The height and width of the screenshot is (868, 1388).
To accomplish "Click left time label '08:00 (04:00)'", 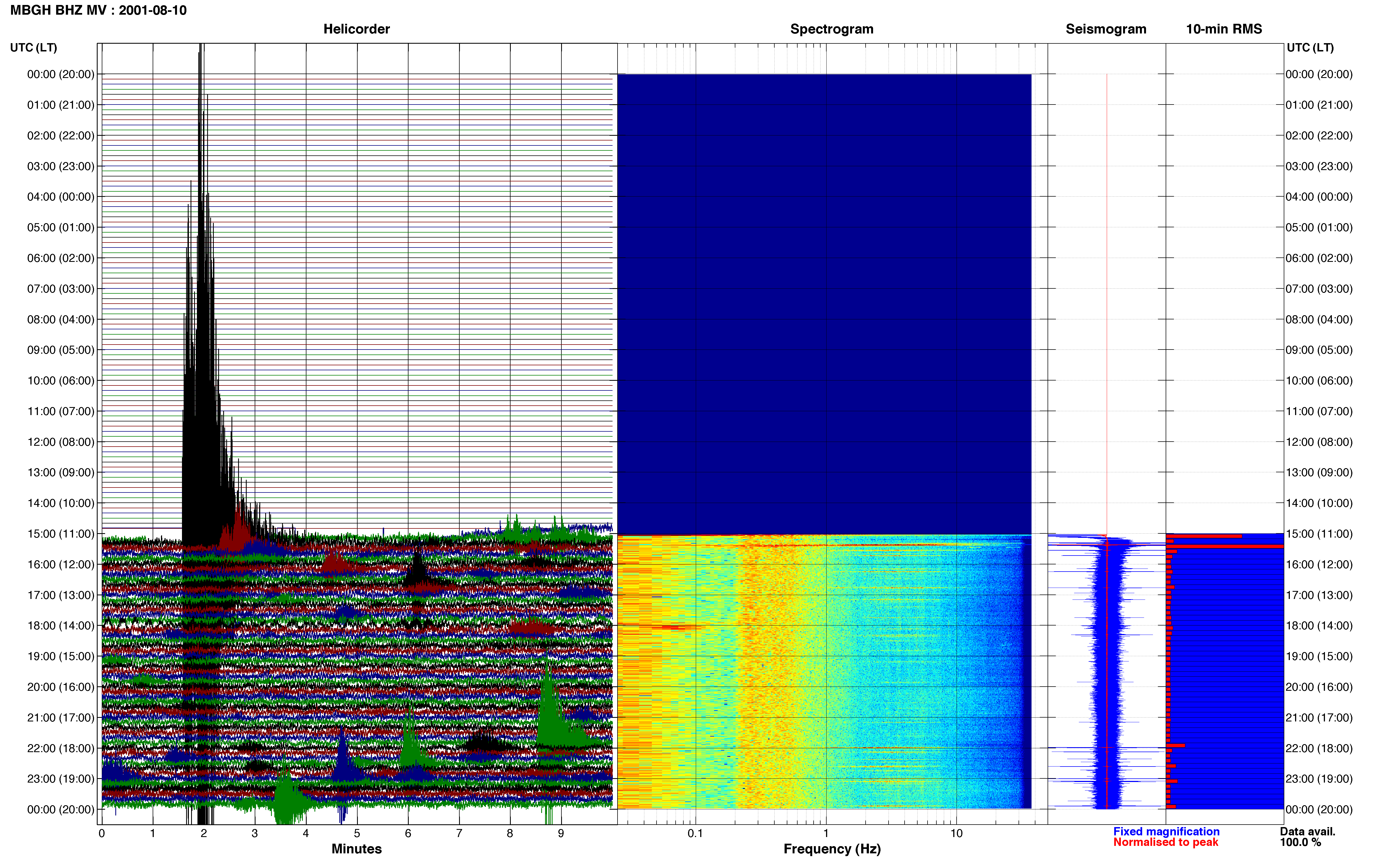I will click(61, 319).
